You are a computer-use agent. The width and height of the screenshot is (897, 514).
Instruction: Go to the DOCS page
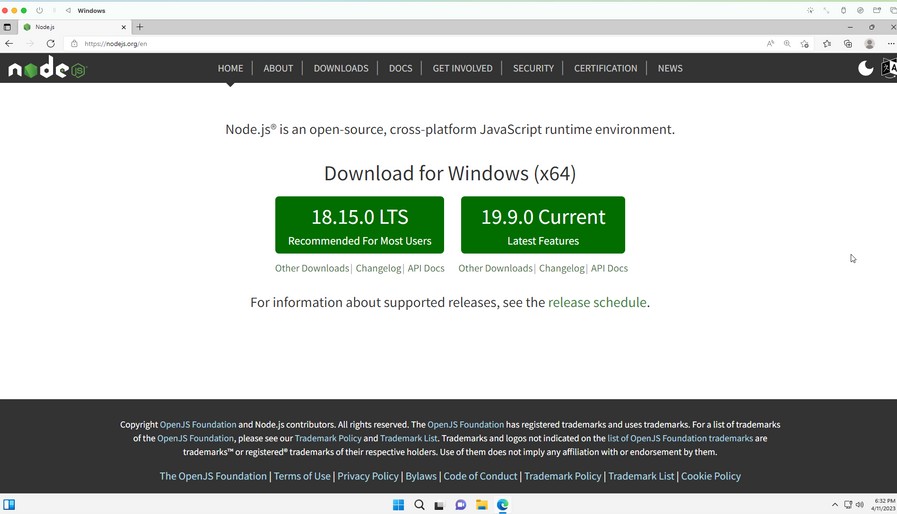(400, 68)
